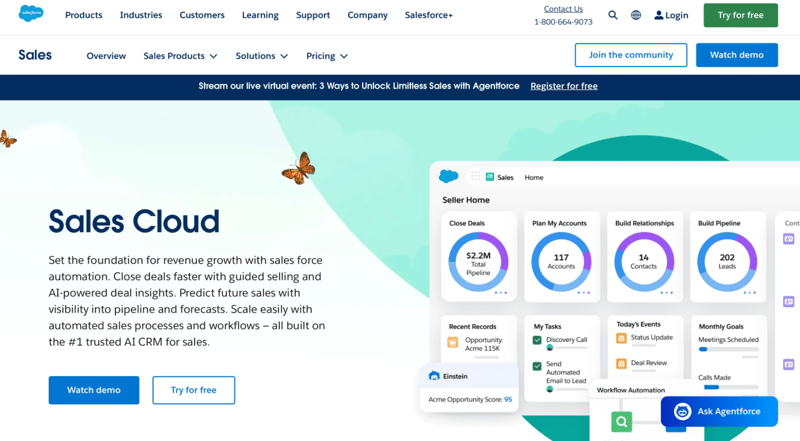Click the Sales section heading link
The width and height of the screenshot is (800, 441).
click(35, 55)
